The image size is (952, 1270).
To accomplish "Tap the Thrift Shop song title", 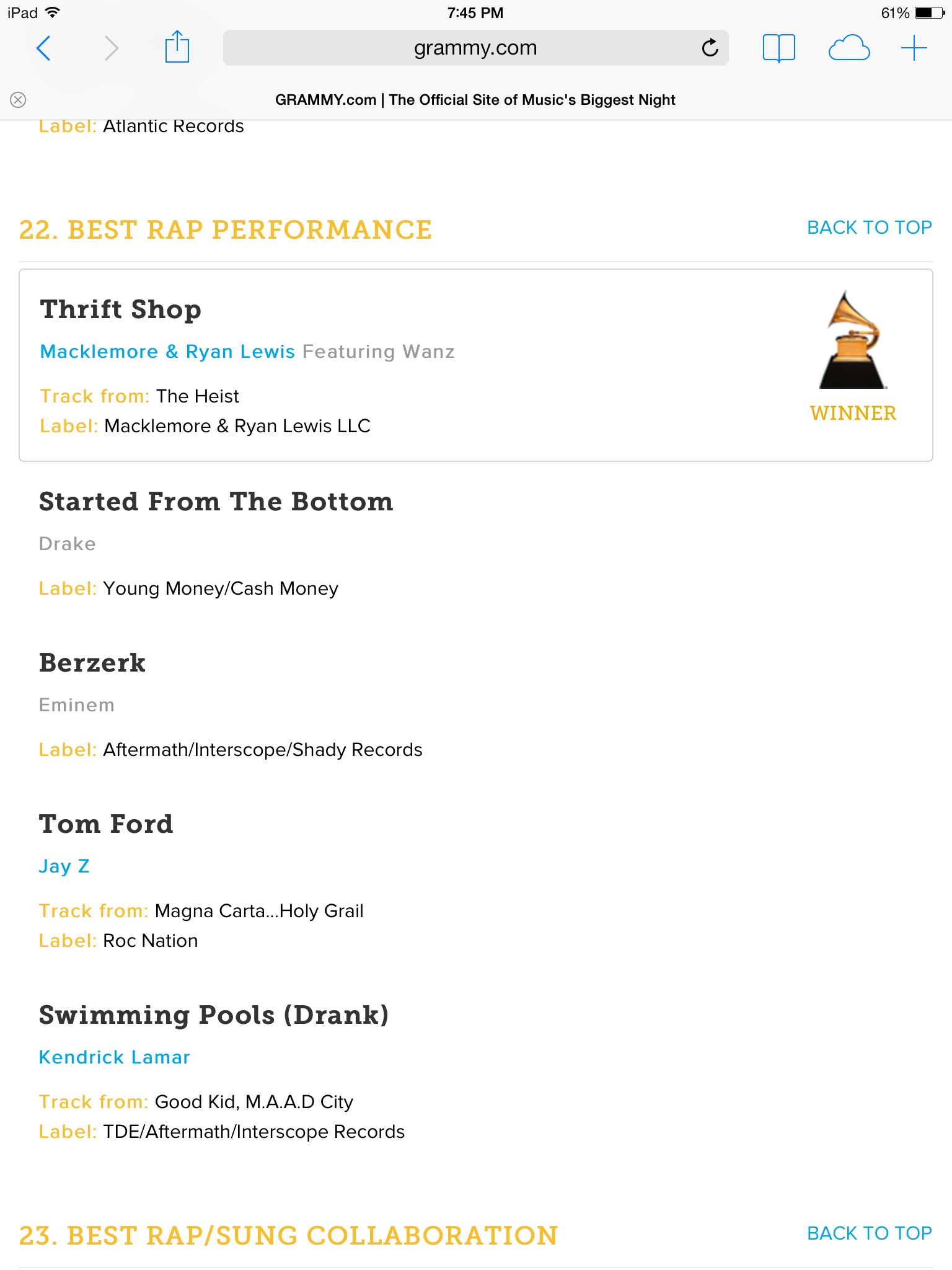I will (121, 309).
